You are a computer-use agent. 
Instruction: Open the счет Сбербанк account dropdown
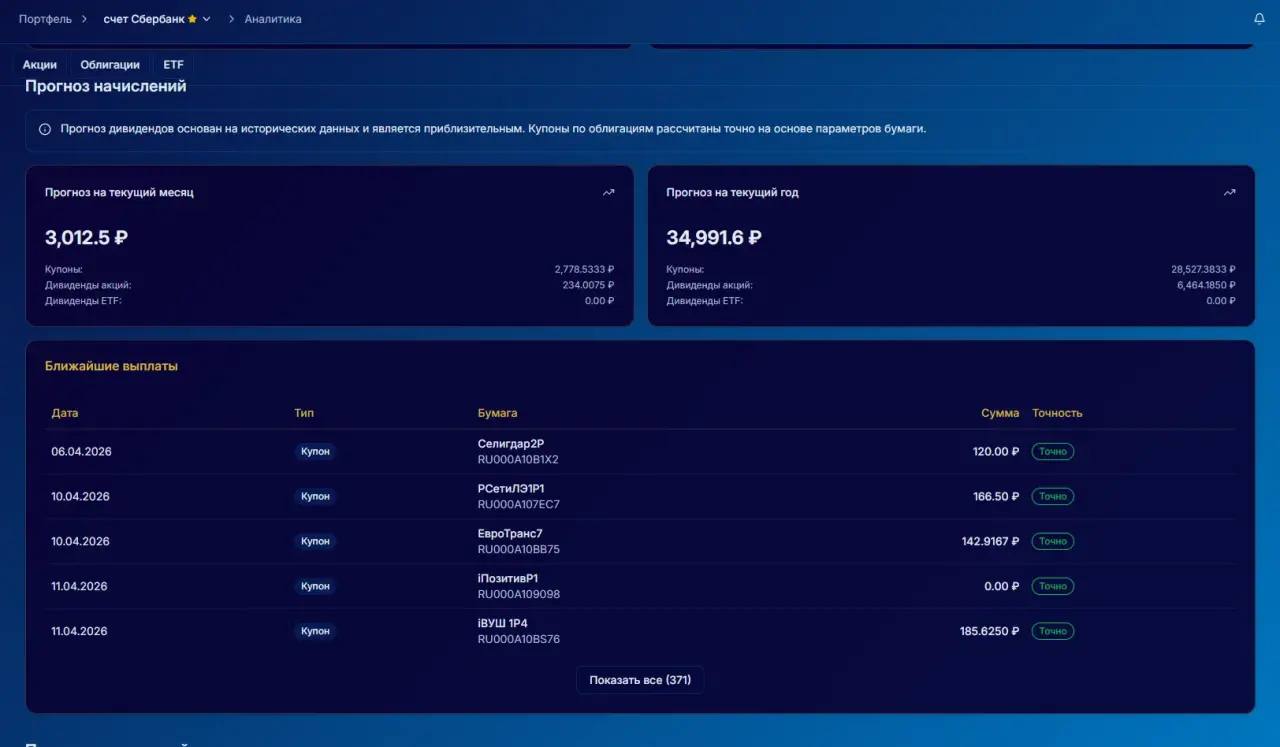pos(207,19)
